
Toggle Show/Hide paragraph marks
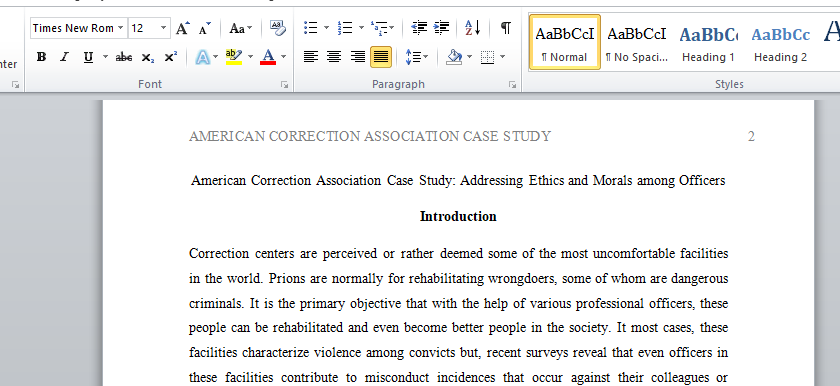[505, 28]
